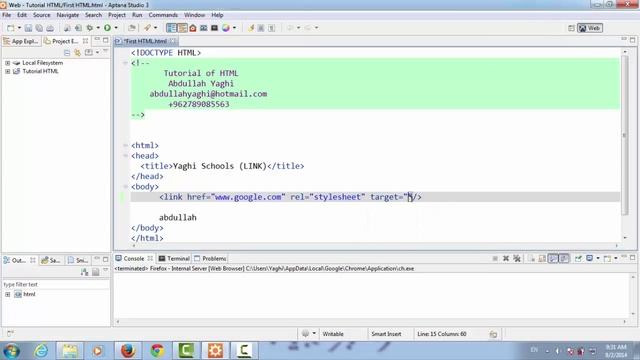Switch to the App Explorer tab

pyautogui.click(x=21, y=41)
